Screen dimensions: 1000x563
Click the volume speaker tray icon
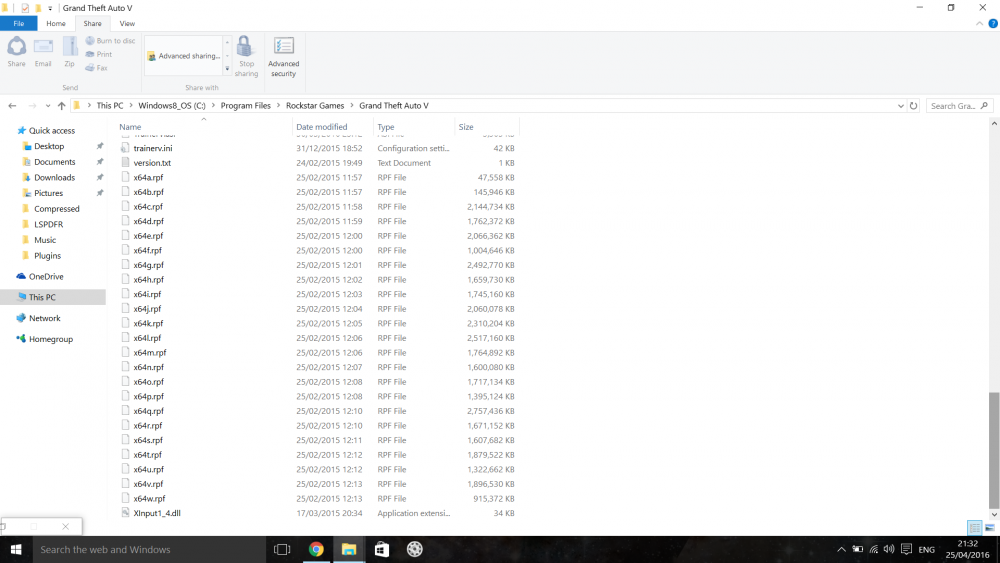889,549
